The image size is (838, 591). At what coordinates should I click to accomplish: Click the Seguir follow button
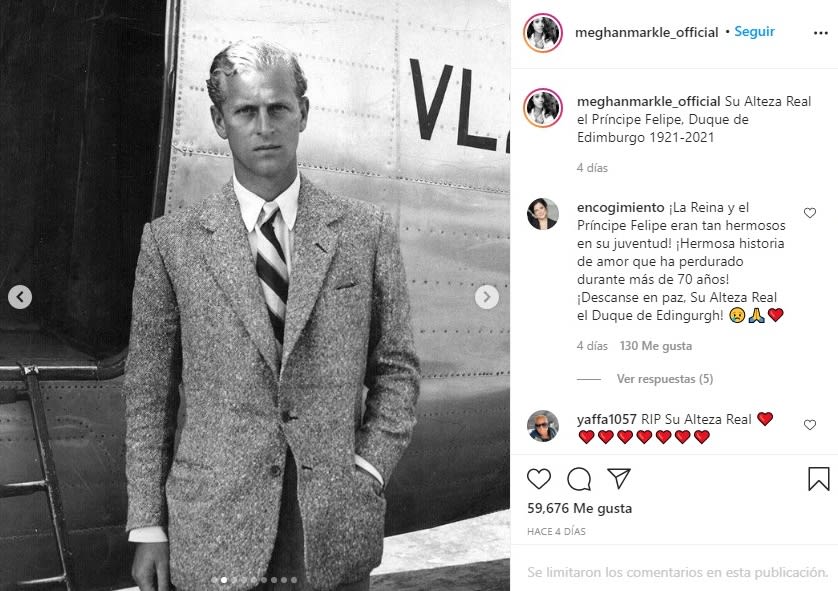pos(754,32)
